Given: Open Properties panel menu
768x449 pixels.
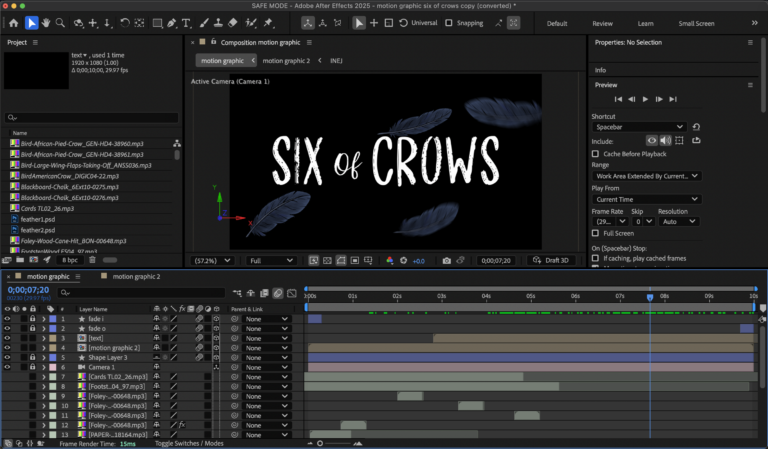Looking at the screenshot, I should pyautogui.click(x=750, y=43).
